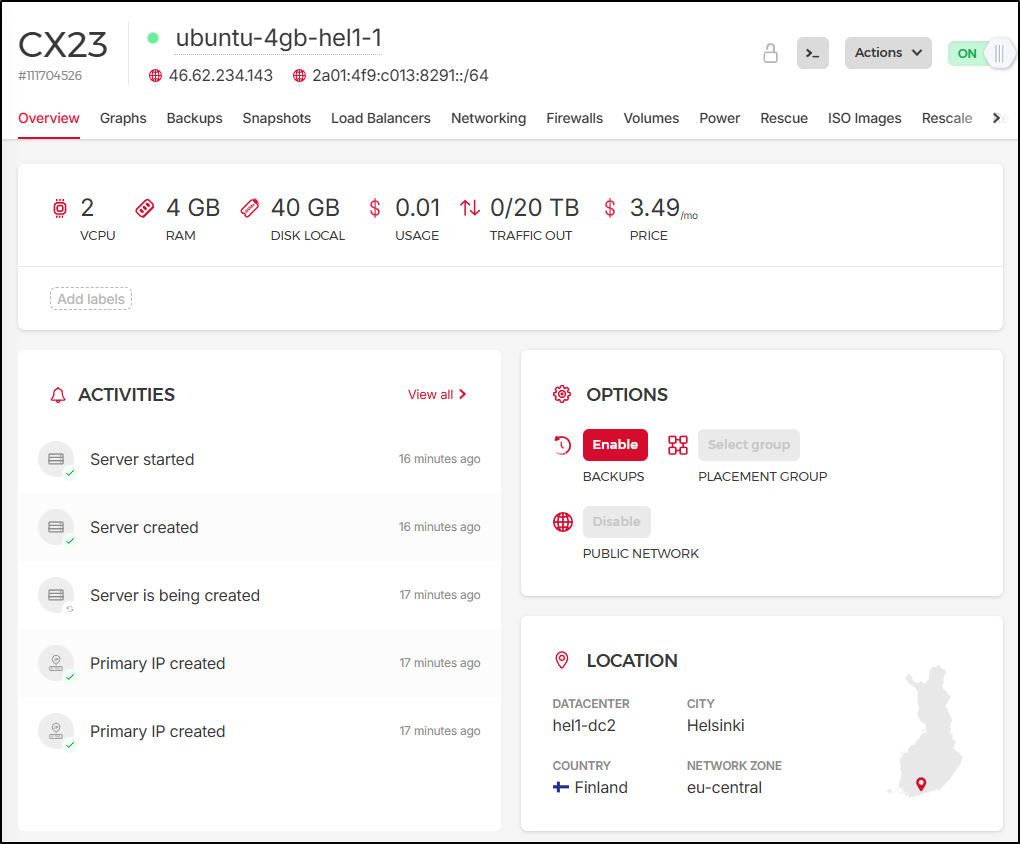Open the Select group placement dropdown
1020x844 pixels.
tap(748, 445)
